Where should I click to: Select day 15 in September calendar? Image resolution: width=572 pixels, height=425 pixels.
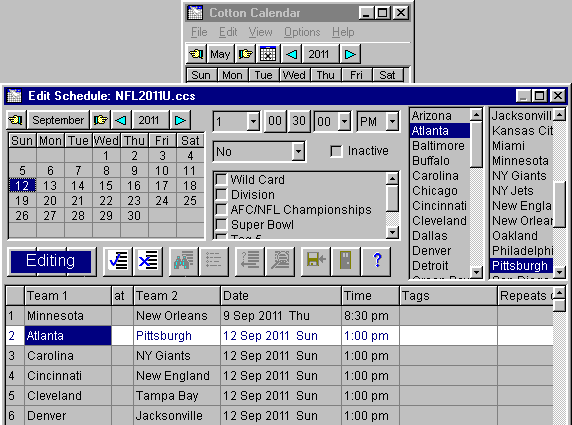point(106,186)
